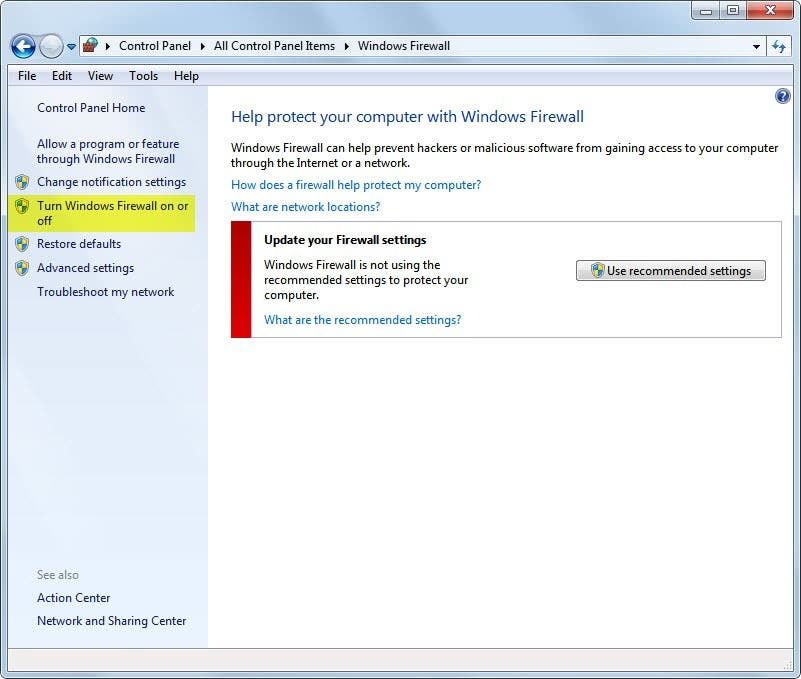Click the Windows Firewall breadcrumb

coord(404,46)
